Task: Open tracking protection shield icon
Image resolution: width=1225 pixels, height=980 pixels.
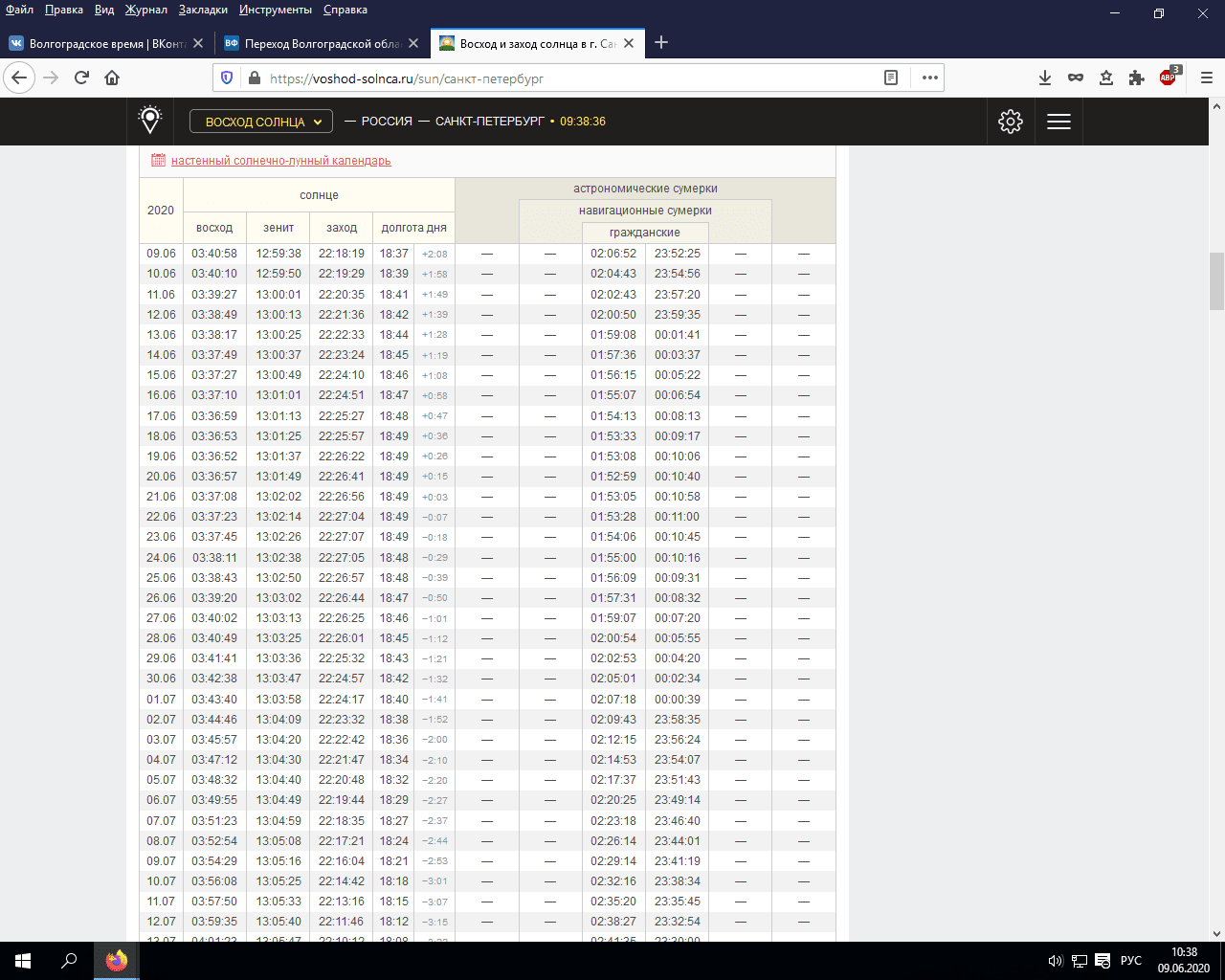Action: 227,78
